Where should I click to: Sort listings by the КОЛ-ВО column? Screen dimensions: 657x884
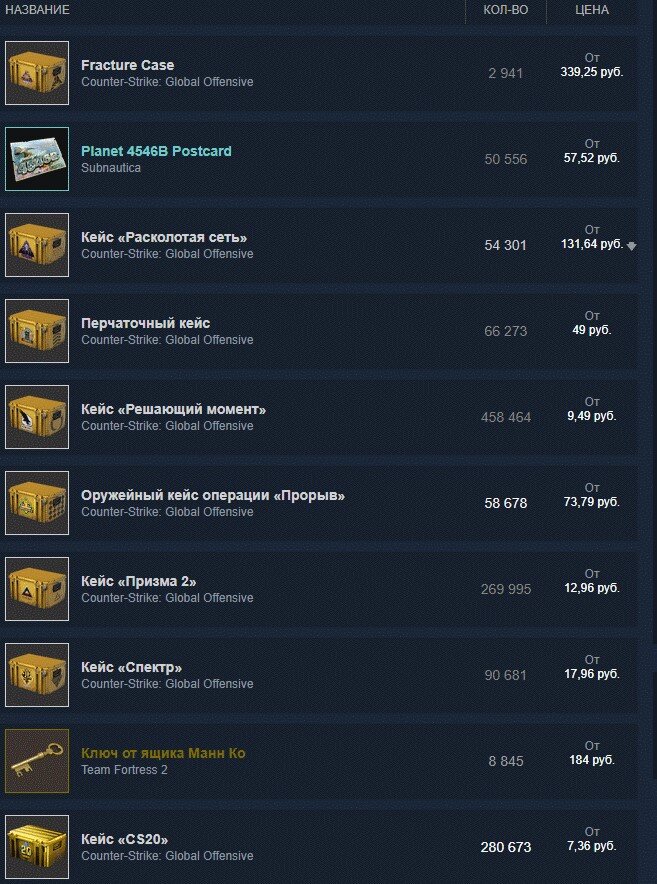[x=506, y=10]
